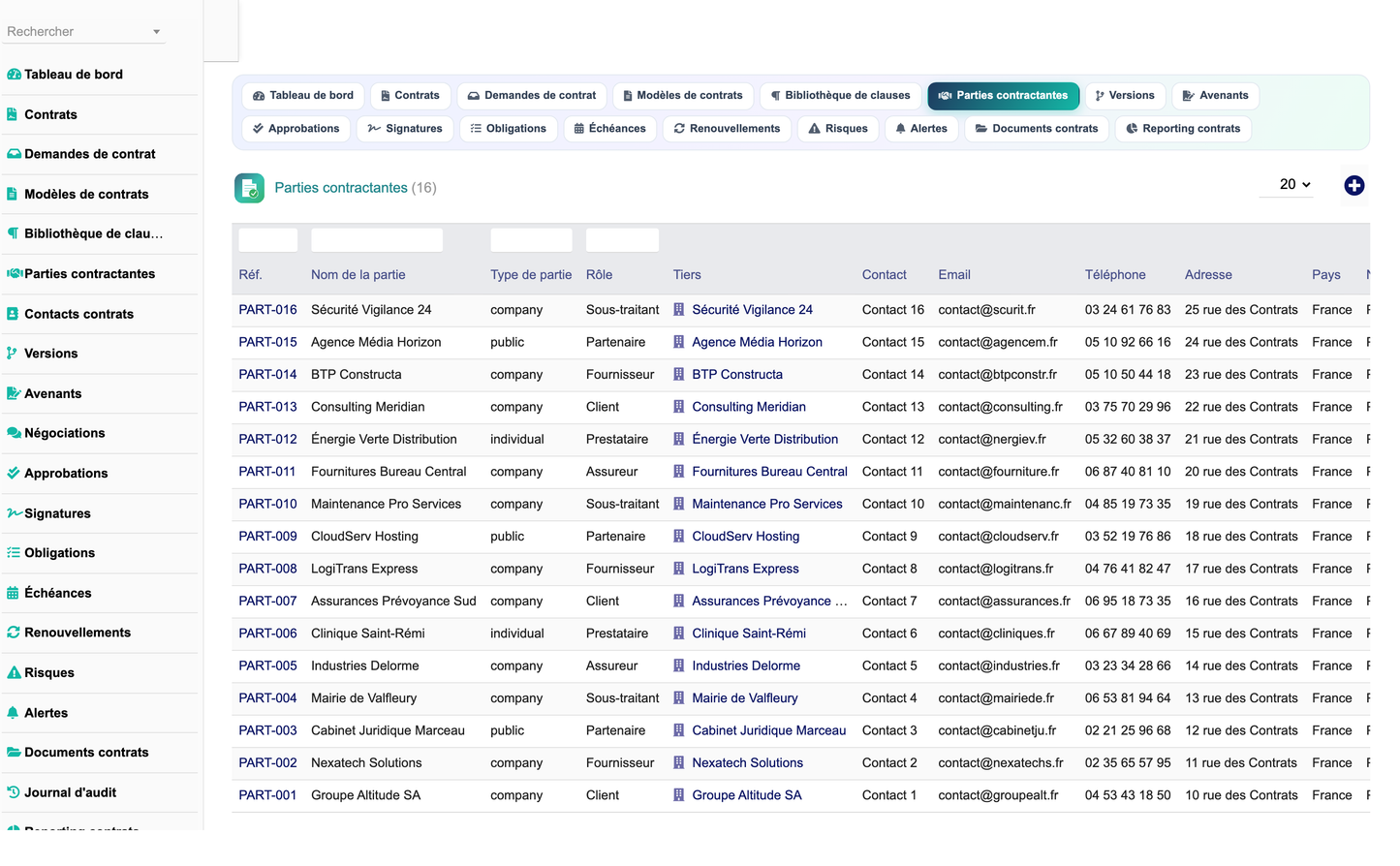Click the Demandes de contrat sidebar icon
This screenshot has width=1400, height=866.
14,154
